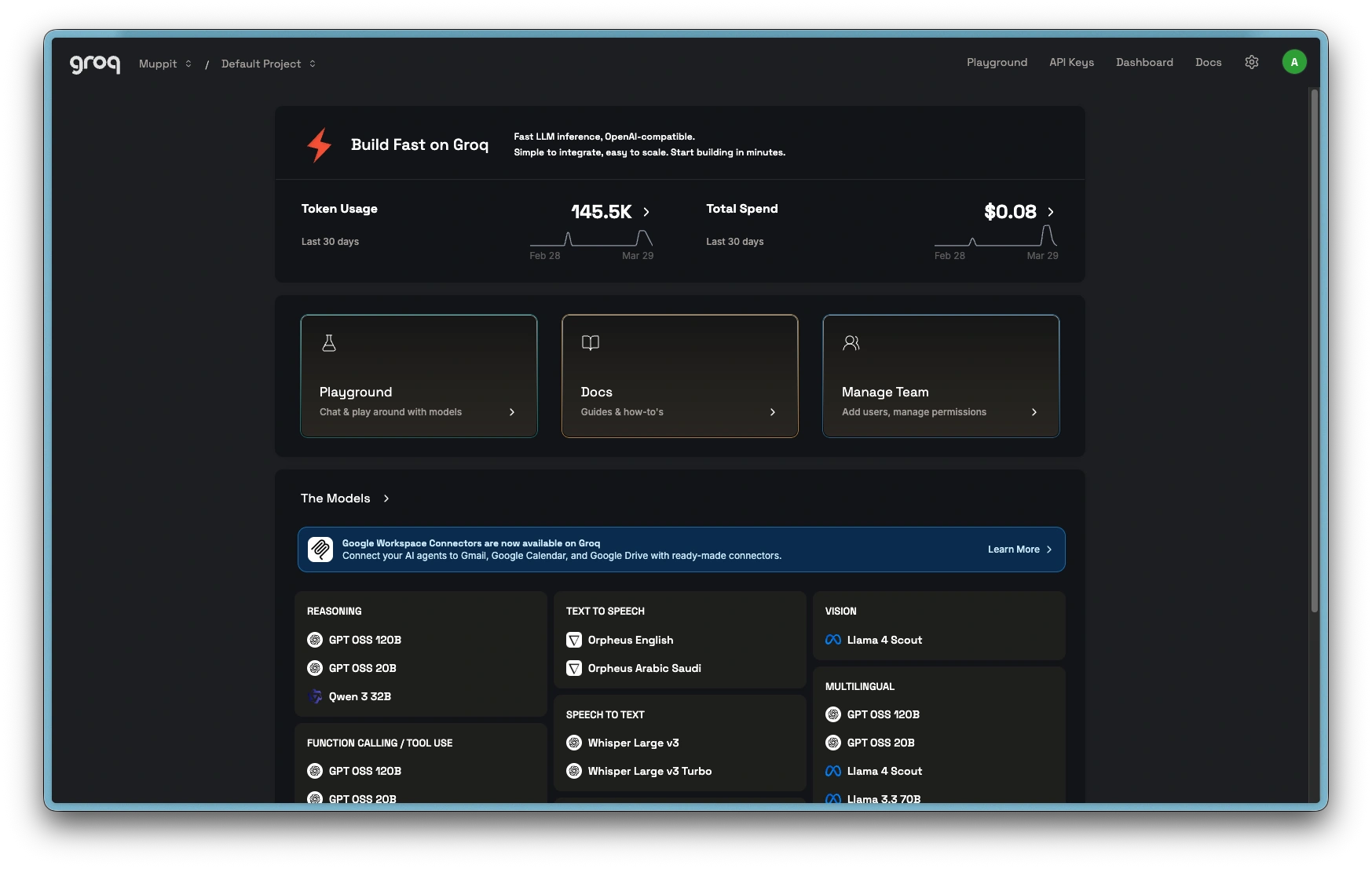This screenshot has width=1372, height=869.
Task: Click the Token Usage sparkline chart
Action: tap(591, 239)
